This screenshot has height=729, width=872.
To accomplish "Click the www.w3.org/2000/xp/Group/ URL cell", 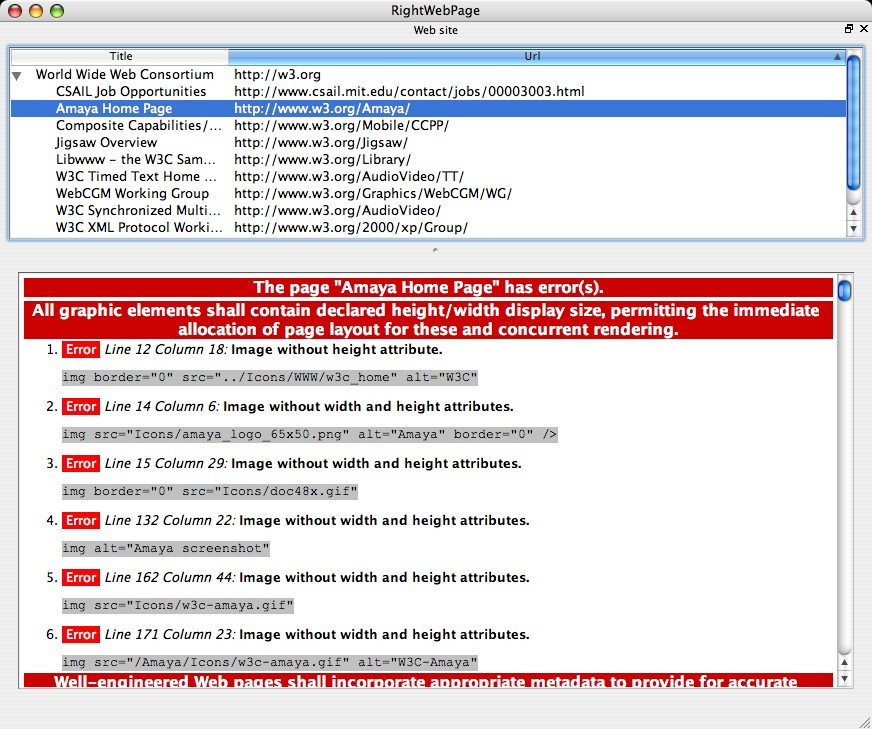I will tap(351, 227).
